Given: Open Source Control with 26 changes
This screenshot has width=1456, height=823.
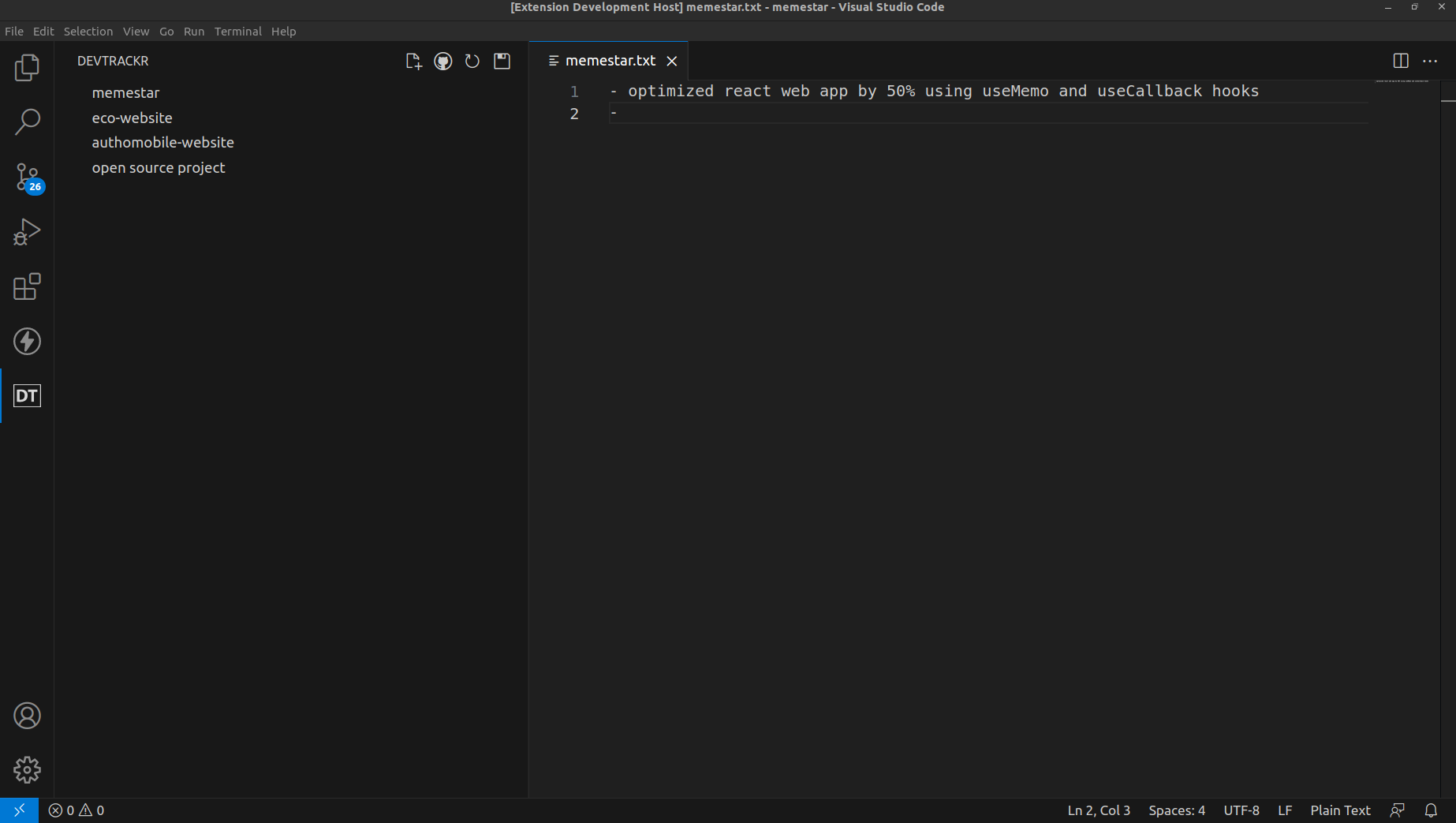Looking at the screenshot, I should (x=27, y=178).
